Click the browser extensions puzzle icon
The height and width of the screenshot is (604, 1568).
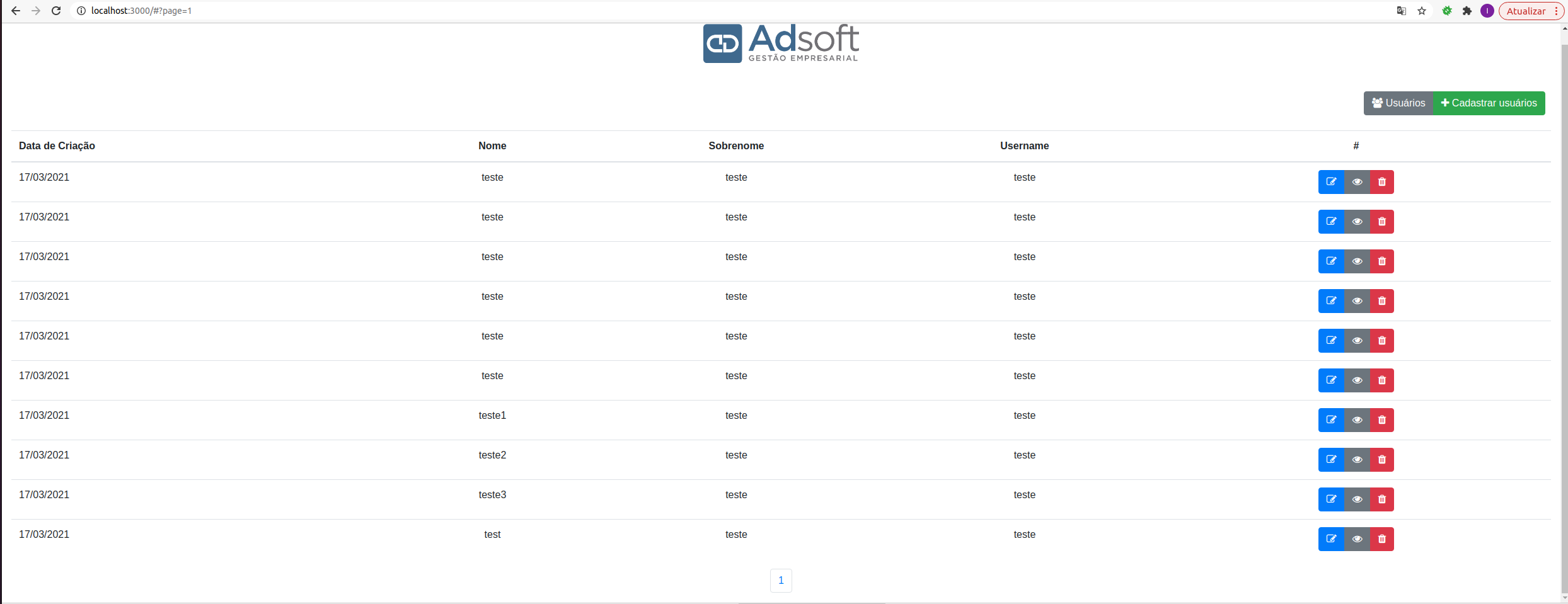tap(1467, 11)
